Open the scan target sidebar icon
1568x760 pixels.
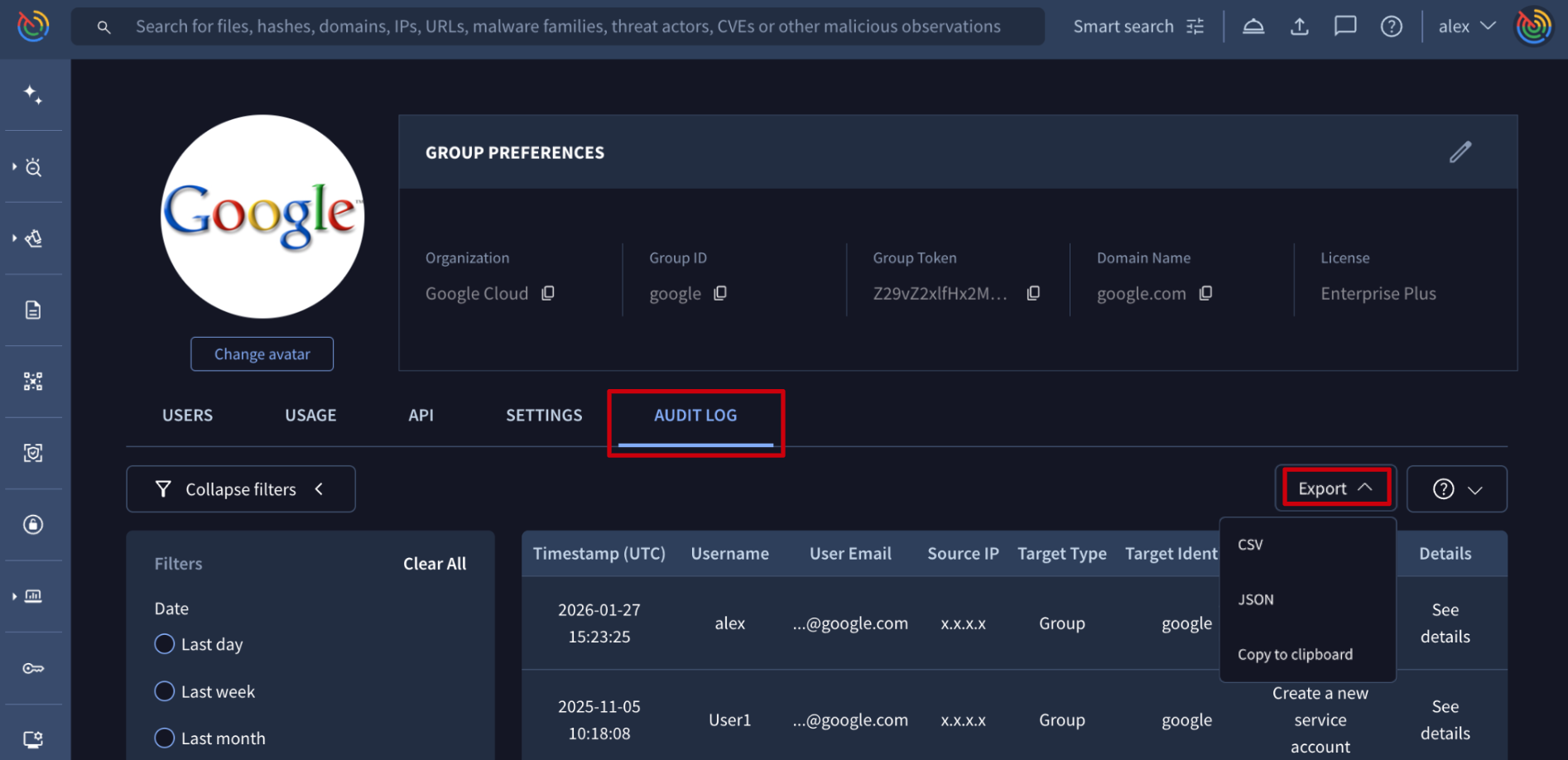(x=33, y=453)
